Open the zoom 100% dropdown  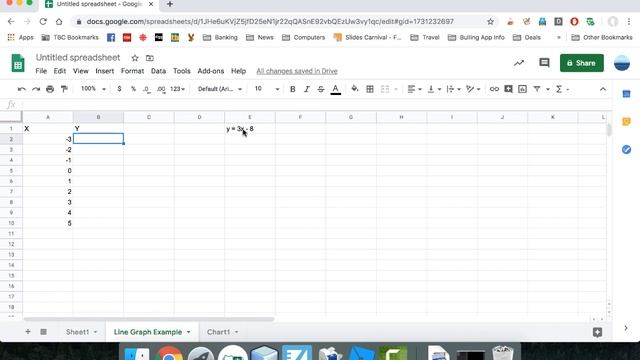93,89
